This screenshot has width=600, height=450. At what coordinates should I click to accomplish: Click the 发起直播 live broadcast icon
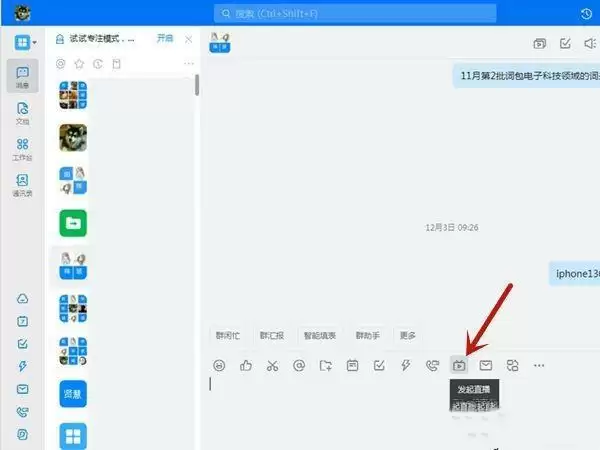tap(459, 365)
